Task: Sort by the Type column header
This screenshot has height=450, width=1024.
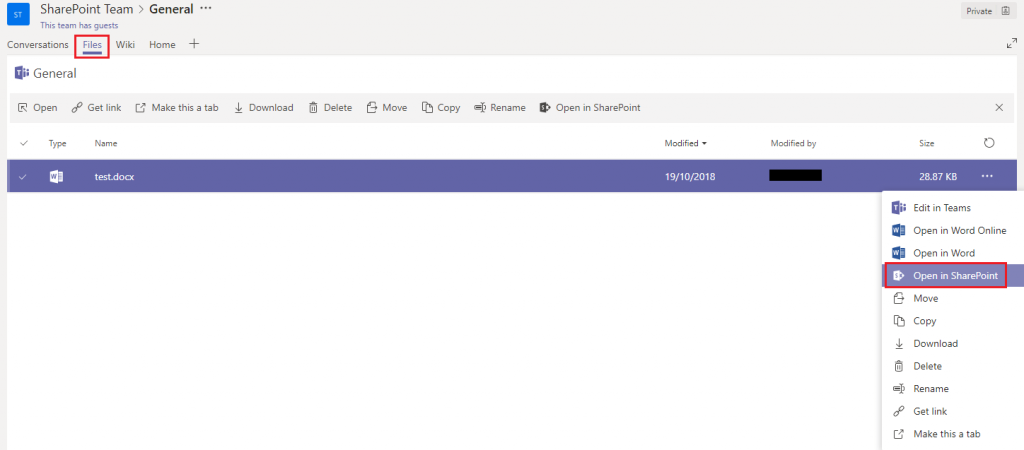Action: point(57,143)
